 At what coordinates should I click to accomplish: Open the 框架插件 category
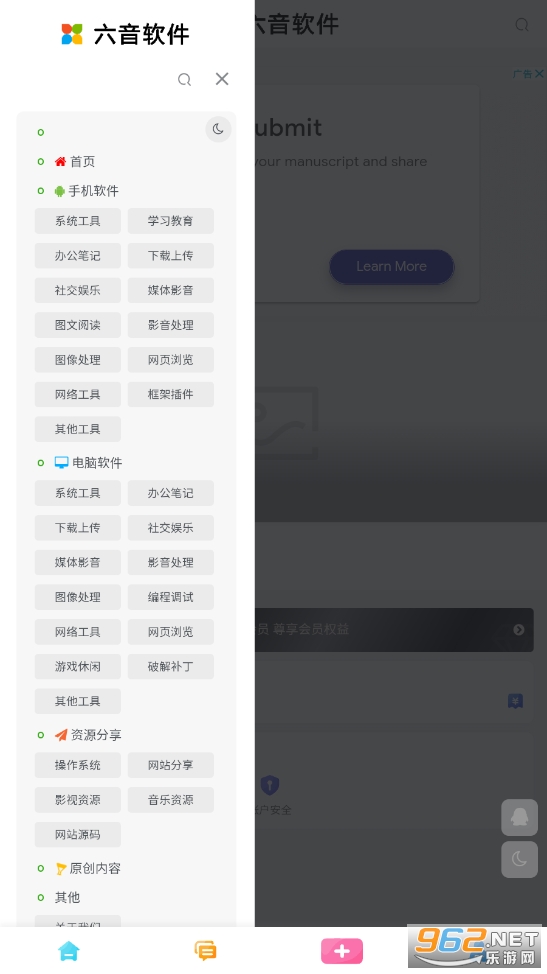point(171,394)
